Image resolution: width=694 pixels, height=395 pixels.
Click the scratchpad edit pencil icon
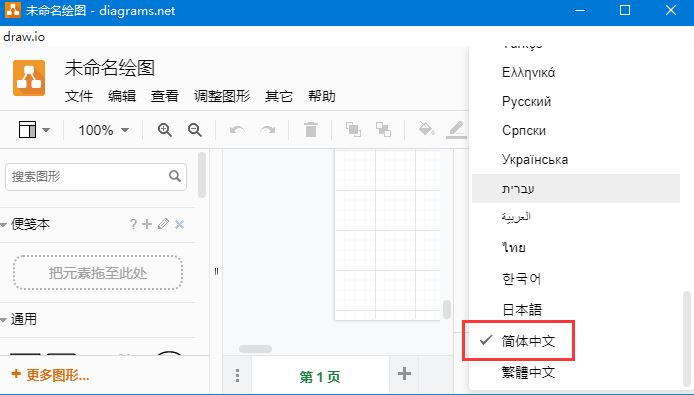(x=163, y=224)
